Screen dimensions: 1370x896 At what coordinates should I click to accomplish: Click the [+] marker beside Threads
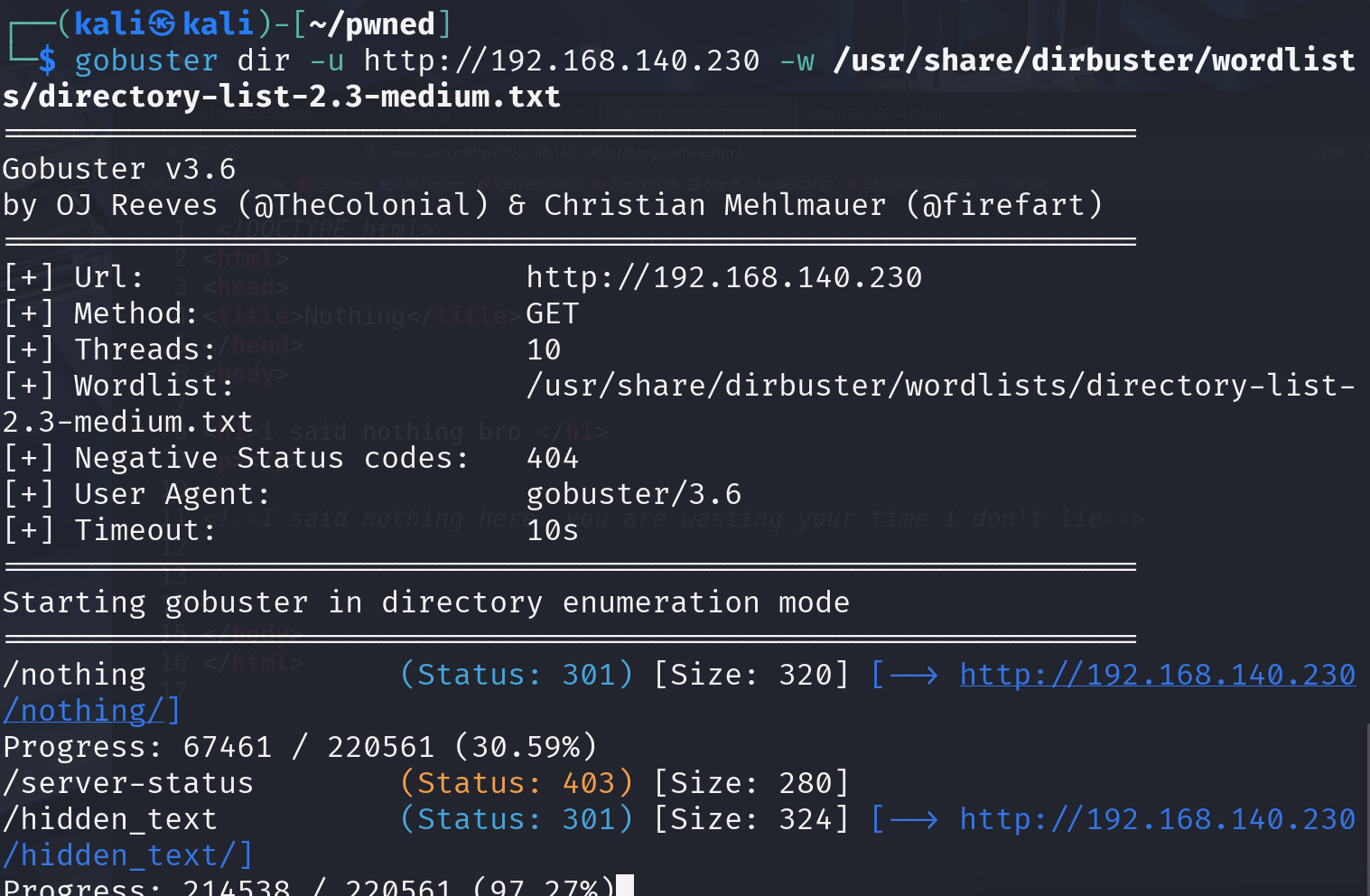tap(29, 350)
